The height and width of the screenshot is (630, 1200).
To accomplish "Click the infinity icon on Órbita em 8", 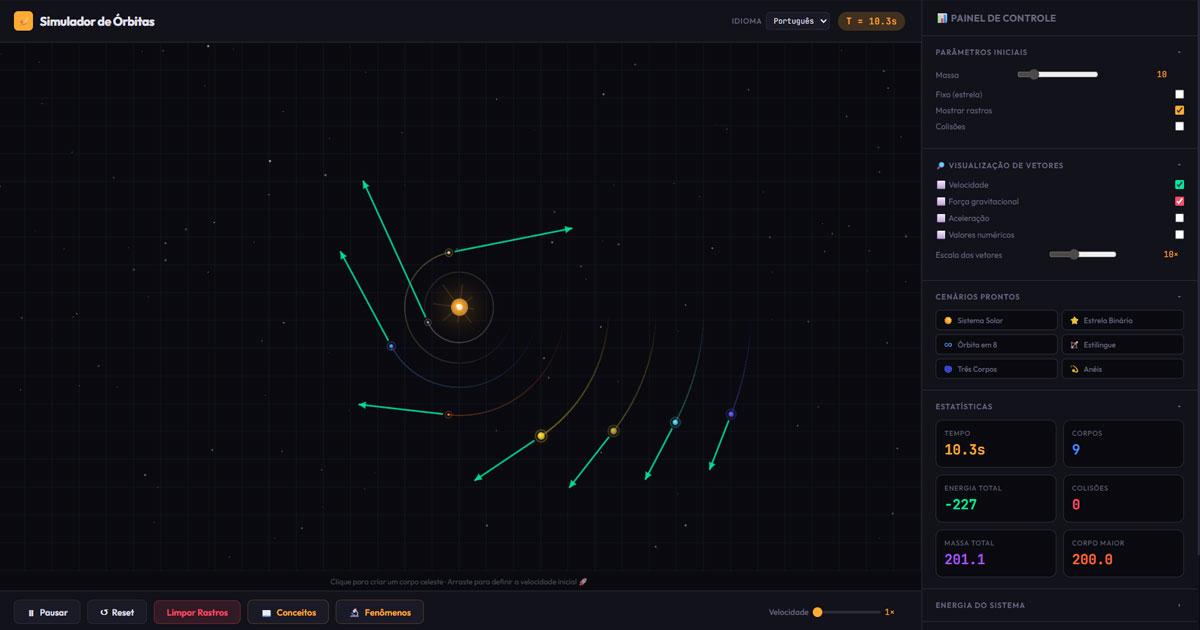I will coord(950,344).
